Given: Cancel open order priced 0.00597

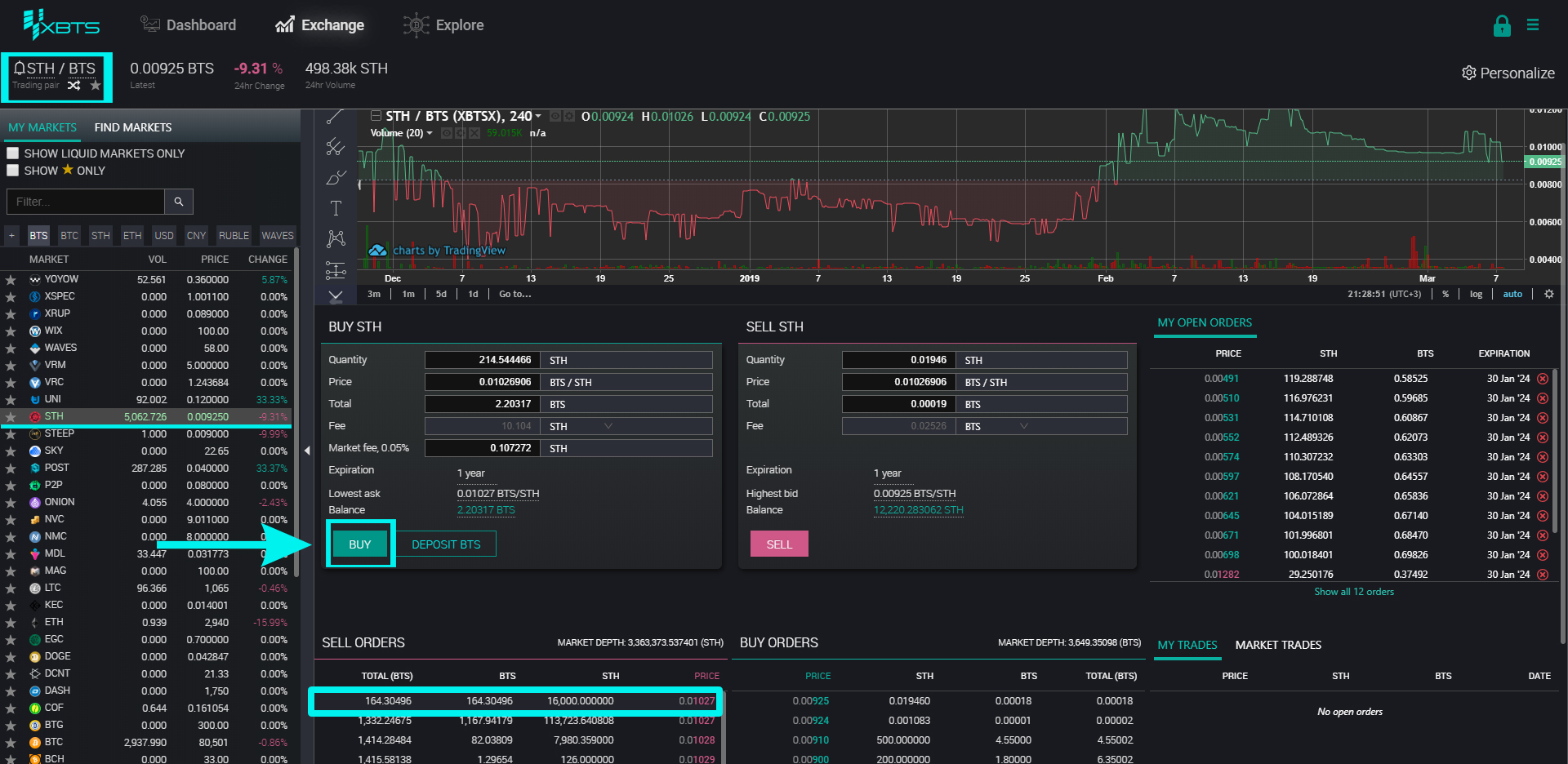Looking at the screenshot, I should coord(1543,477).
